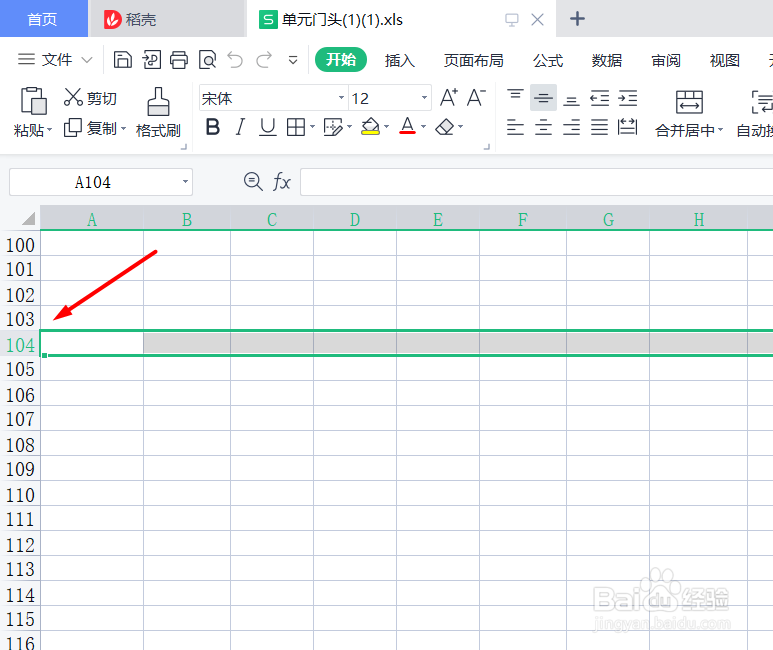Select column D header
This screenshot has height=650, width=773.
(x=355, y=219)
